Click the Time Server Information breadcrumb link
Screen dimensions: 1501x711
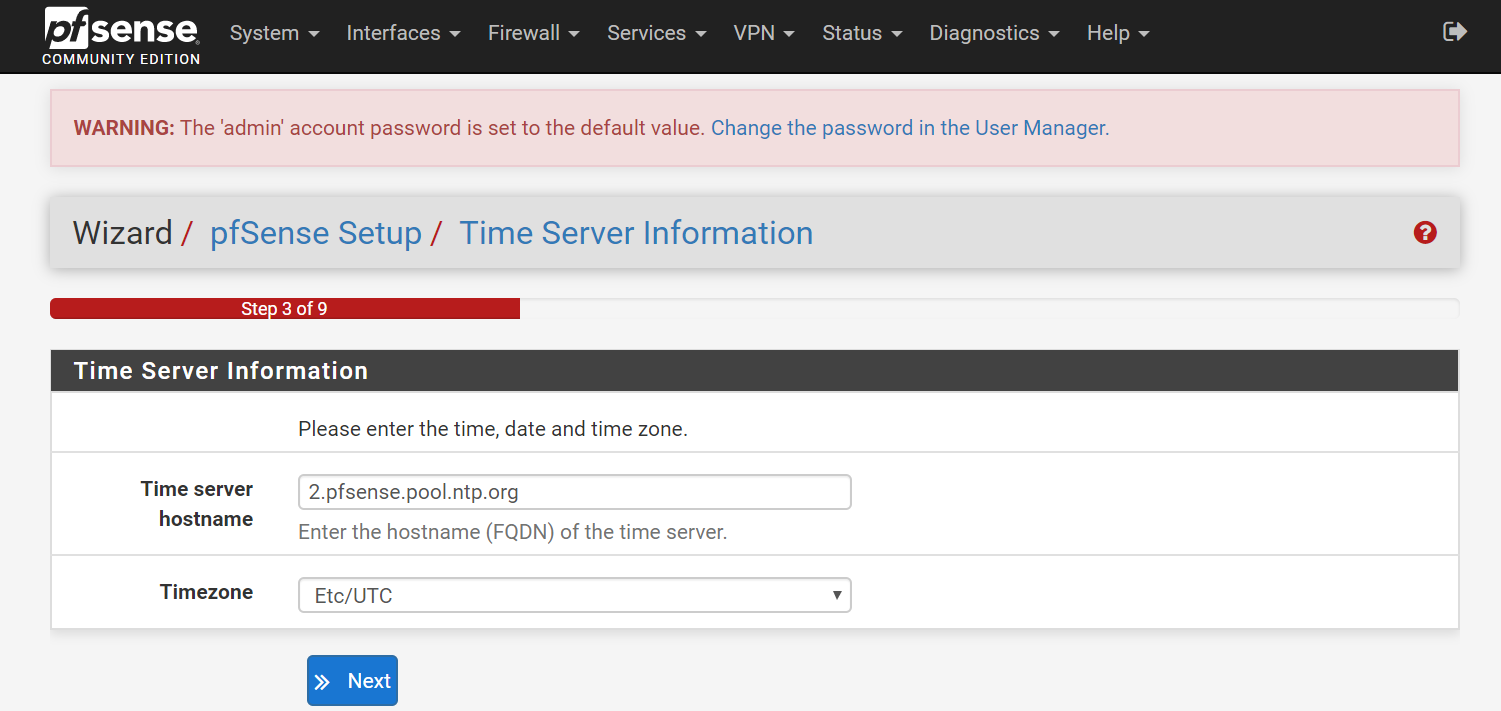click(x=636, y=233)
